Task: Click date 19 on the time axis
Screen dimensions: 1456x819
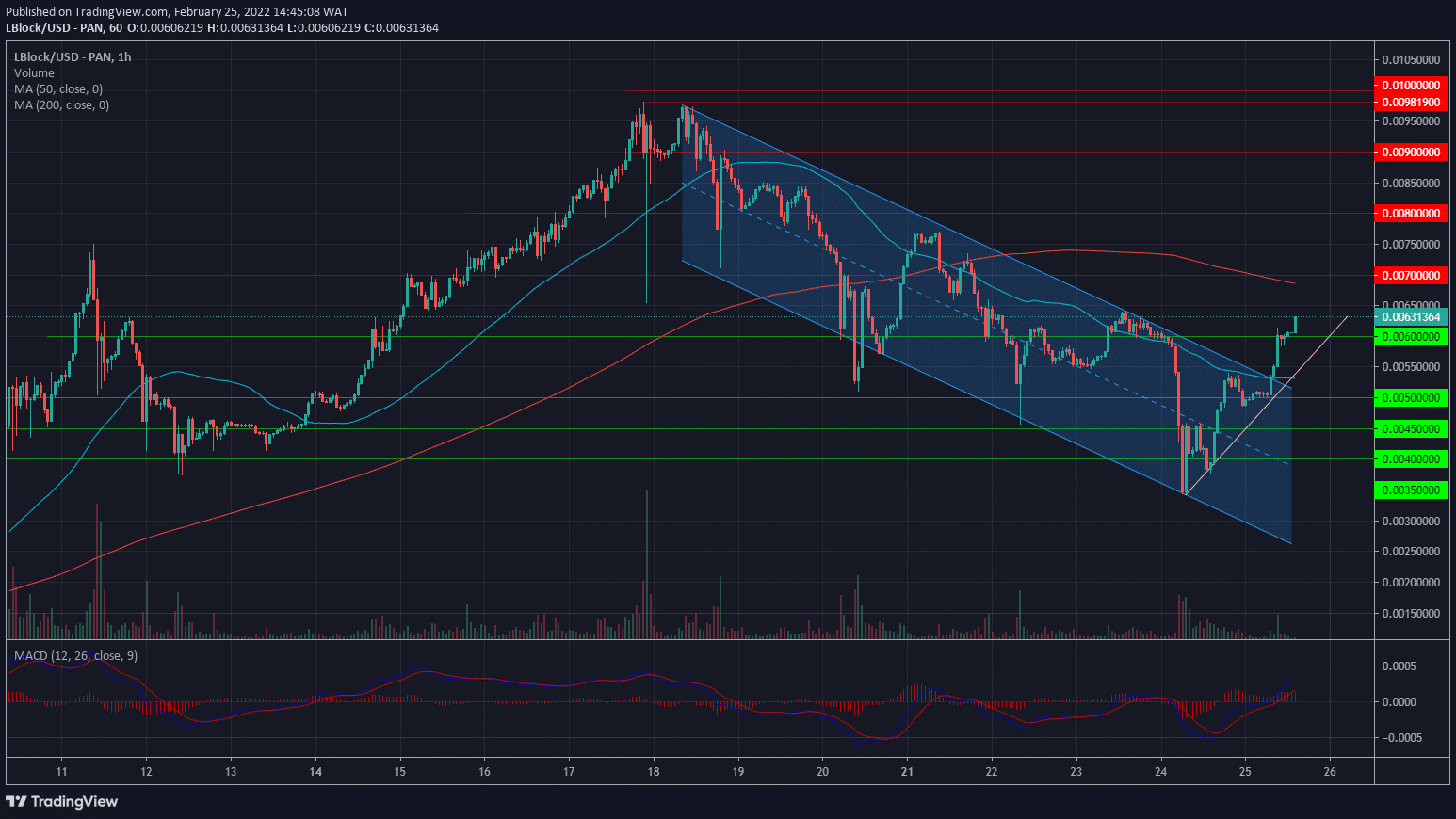Action: click(738, 772)
